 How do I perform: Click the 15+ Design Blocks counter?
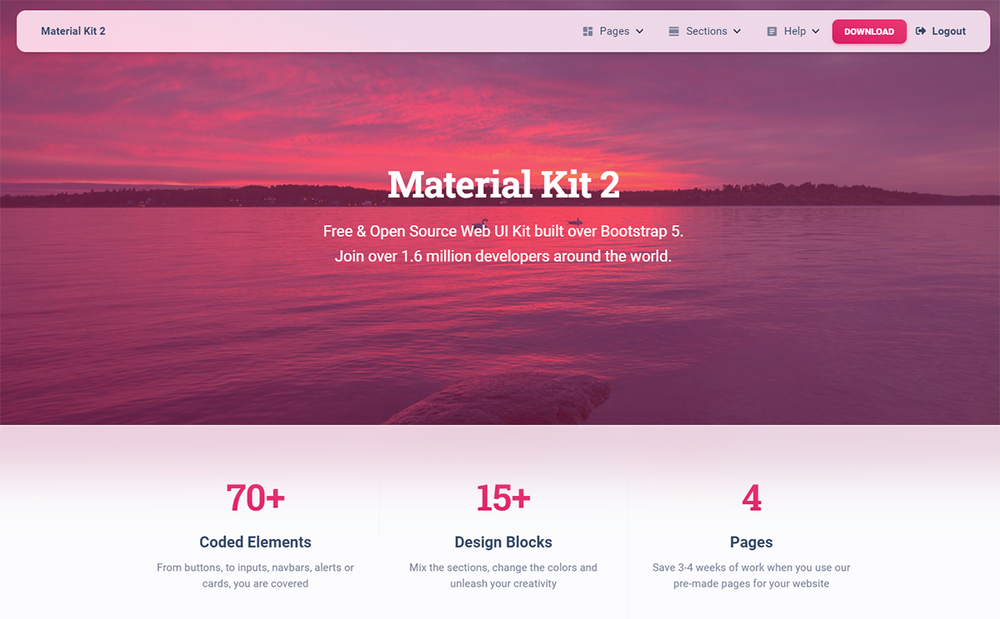click(503, 498)
